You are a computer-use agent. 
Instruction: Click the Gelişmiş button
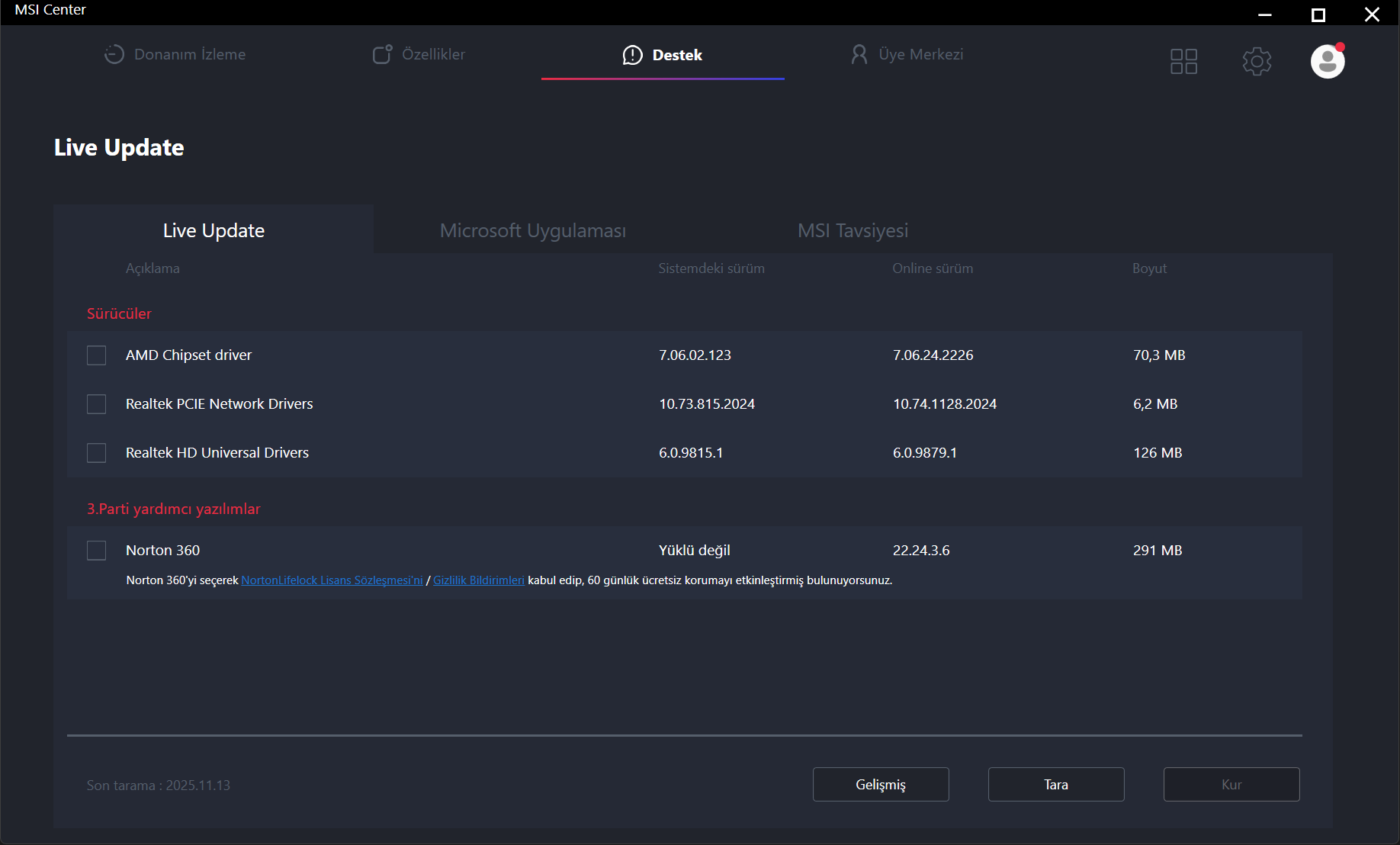click(x=881, y=784)
